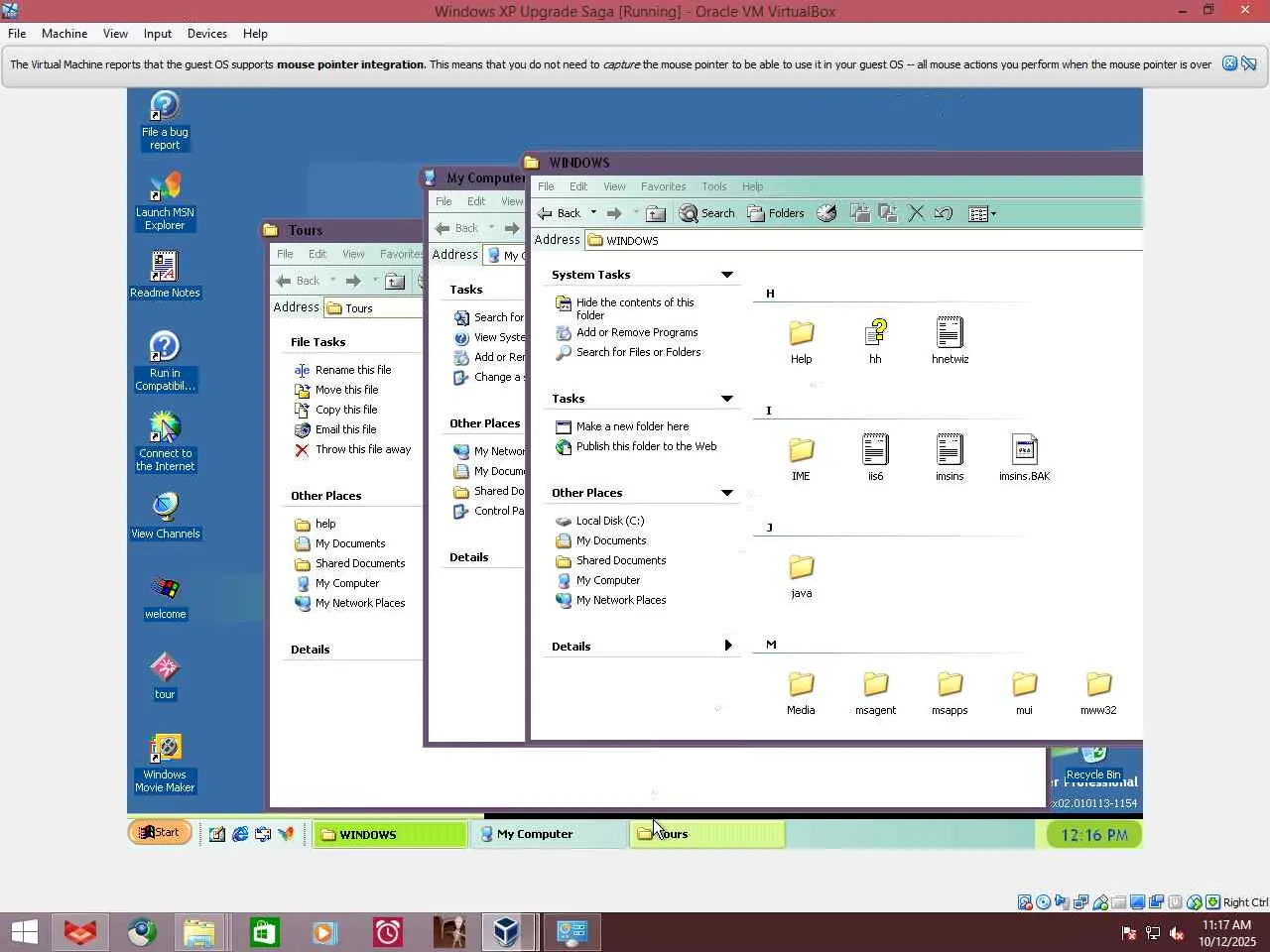
Task: Click the XP Start button
Action: point(160,833)
